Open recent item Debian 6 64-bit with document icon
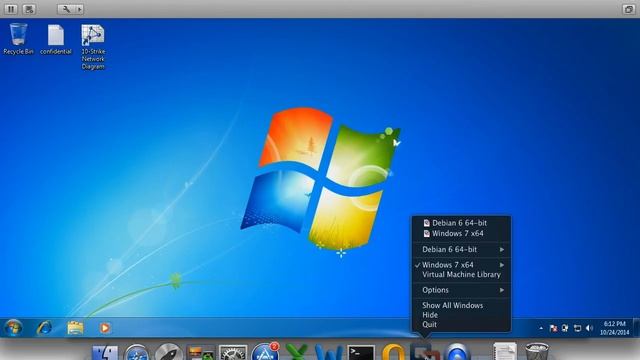This screenshot has height=360, width=640. pyautogui.click(x=455, y=223)
